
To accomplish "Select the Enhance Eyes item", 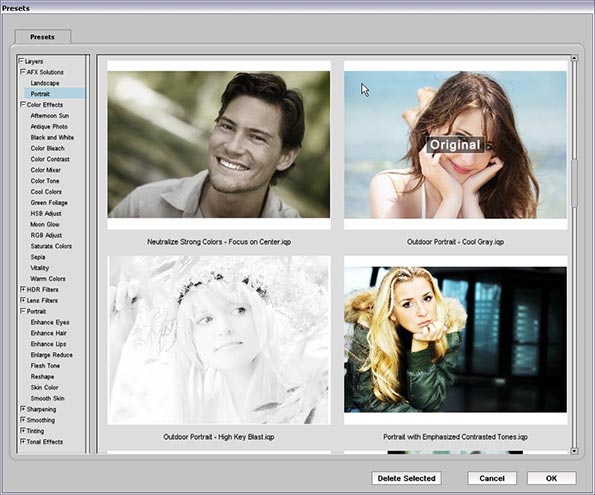I will tap(50, 322).
